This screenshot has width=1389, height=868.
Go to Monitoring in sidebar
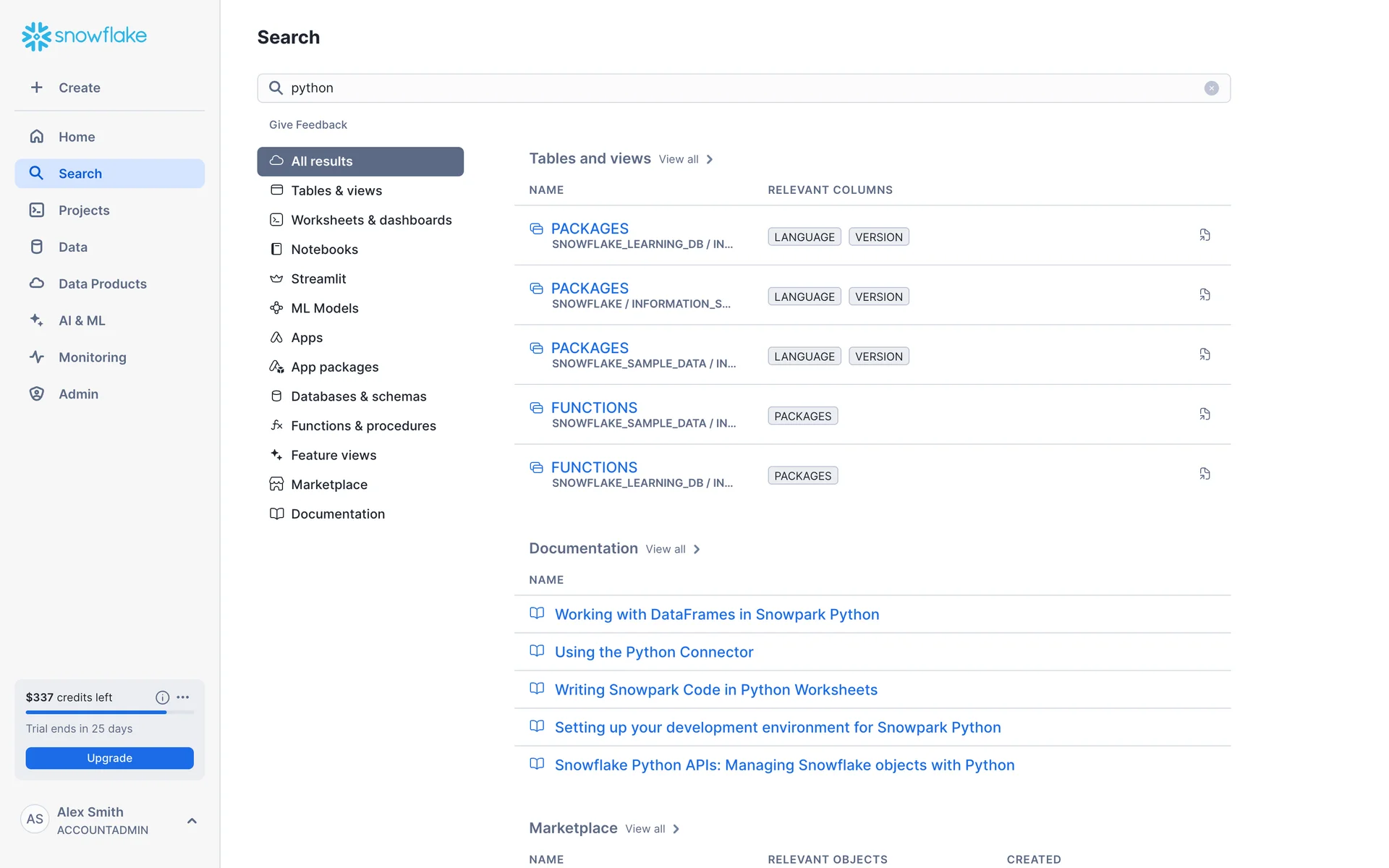coord(92,357)
